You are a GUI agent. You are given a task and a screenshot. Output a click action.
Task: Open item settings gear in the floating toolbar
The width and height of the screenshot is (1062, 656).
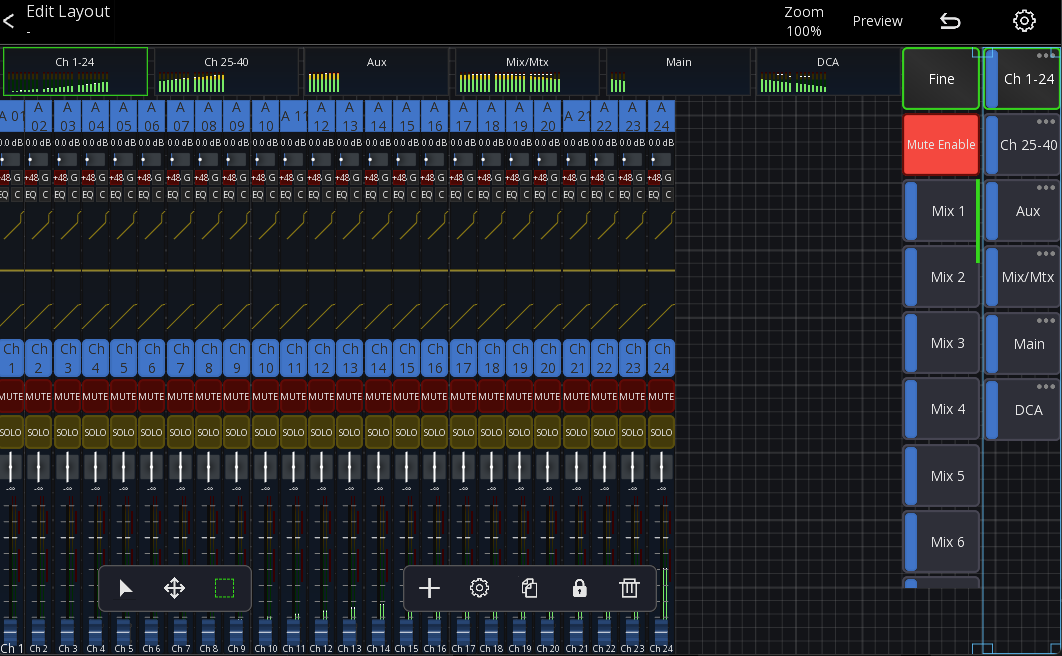click(480, 588)
